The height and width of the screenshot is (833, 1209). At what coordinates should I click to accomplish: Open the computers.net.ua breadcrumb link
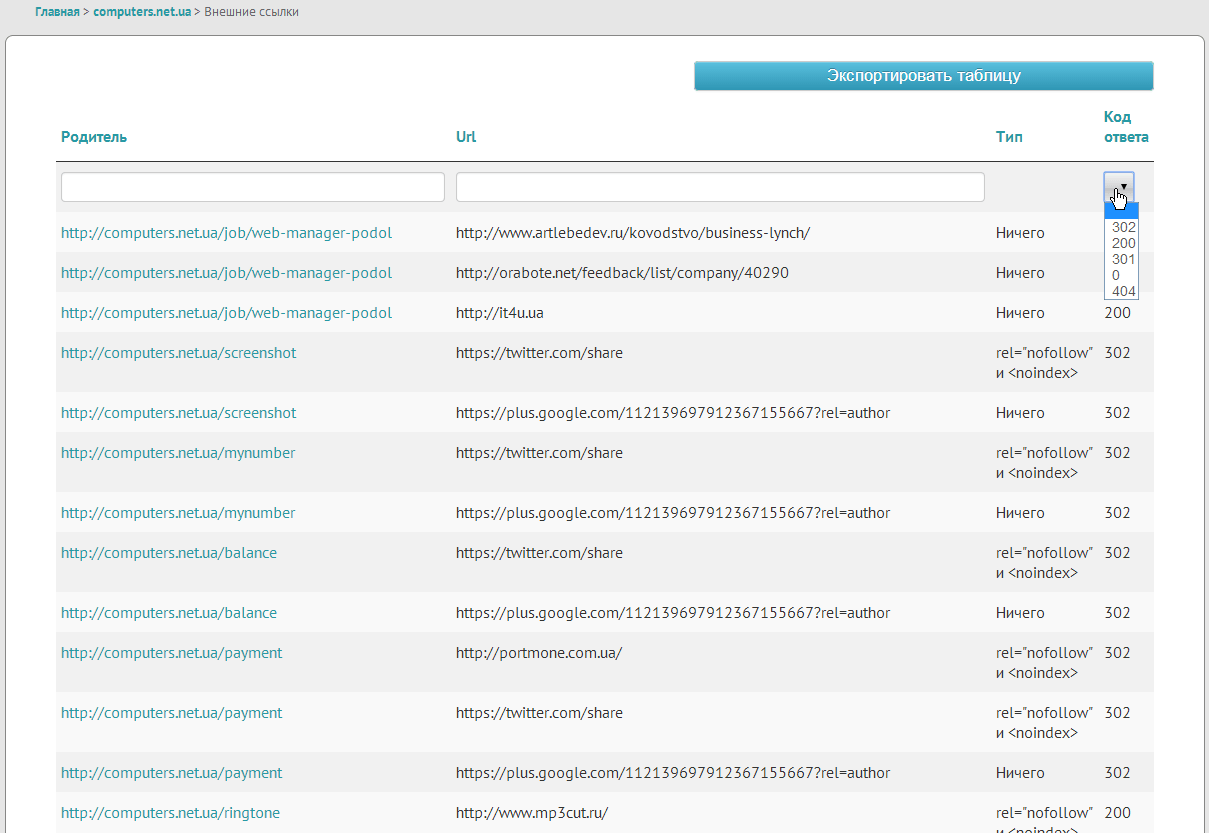(142, 12)
